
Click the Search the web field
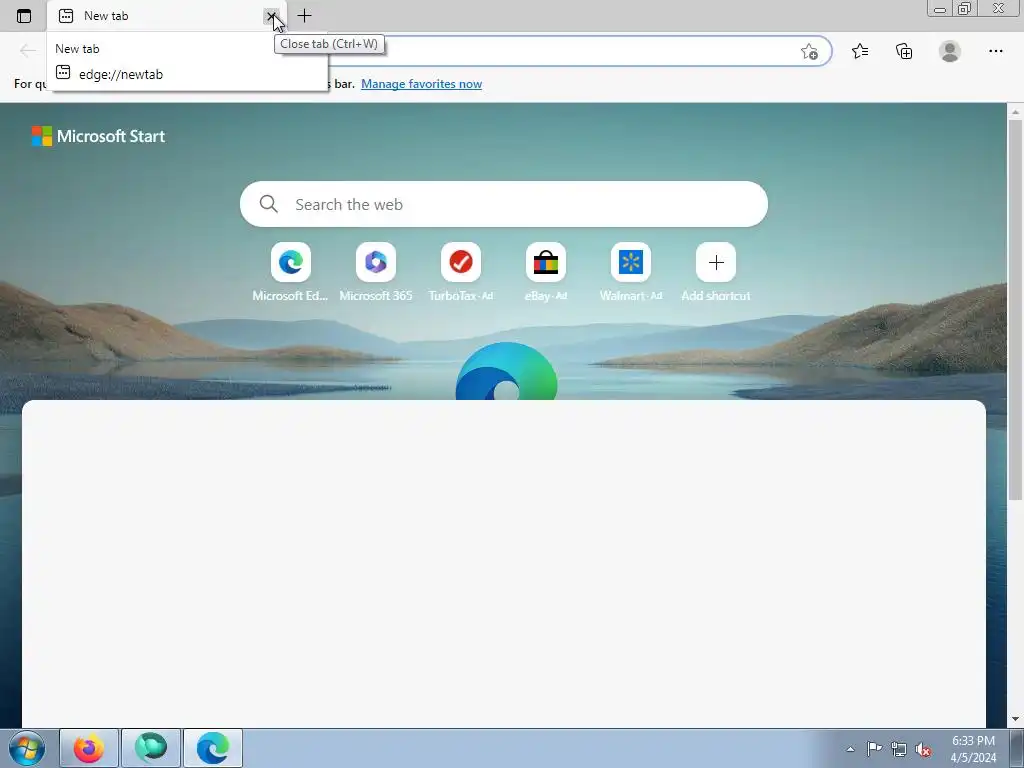coord(504,204)
